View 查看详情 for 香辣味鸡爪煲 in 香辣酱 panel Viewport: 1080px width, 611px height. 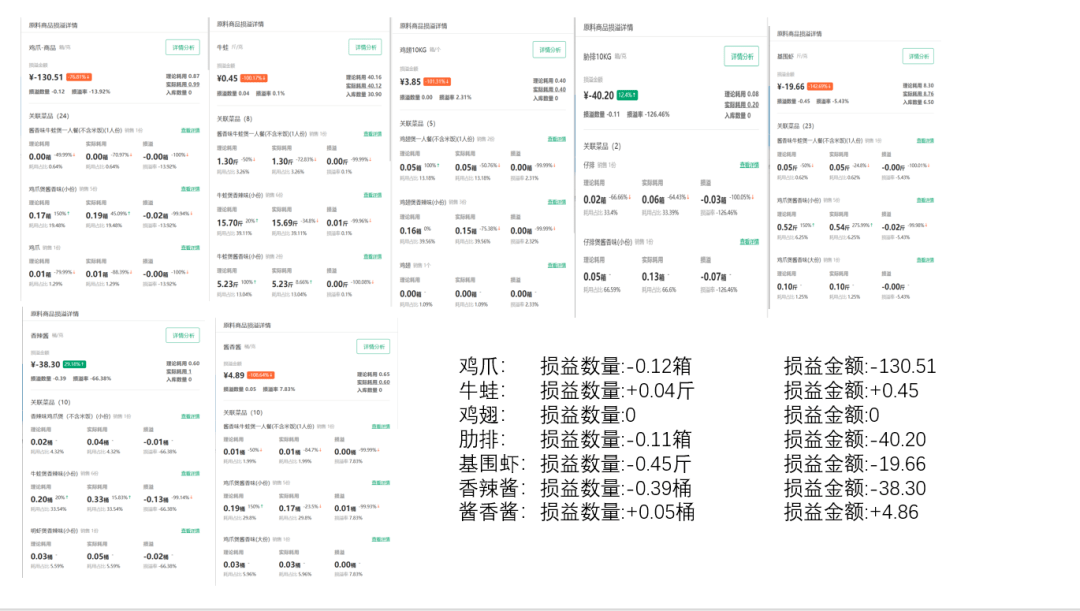coord(189,415)
